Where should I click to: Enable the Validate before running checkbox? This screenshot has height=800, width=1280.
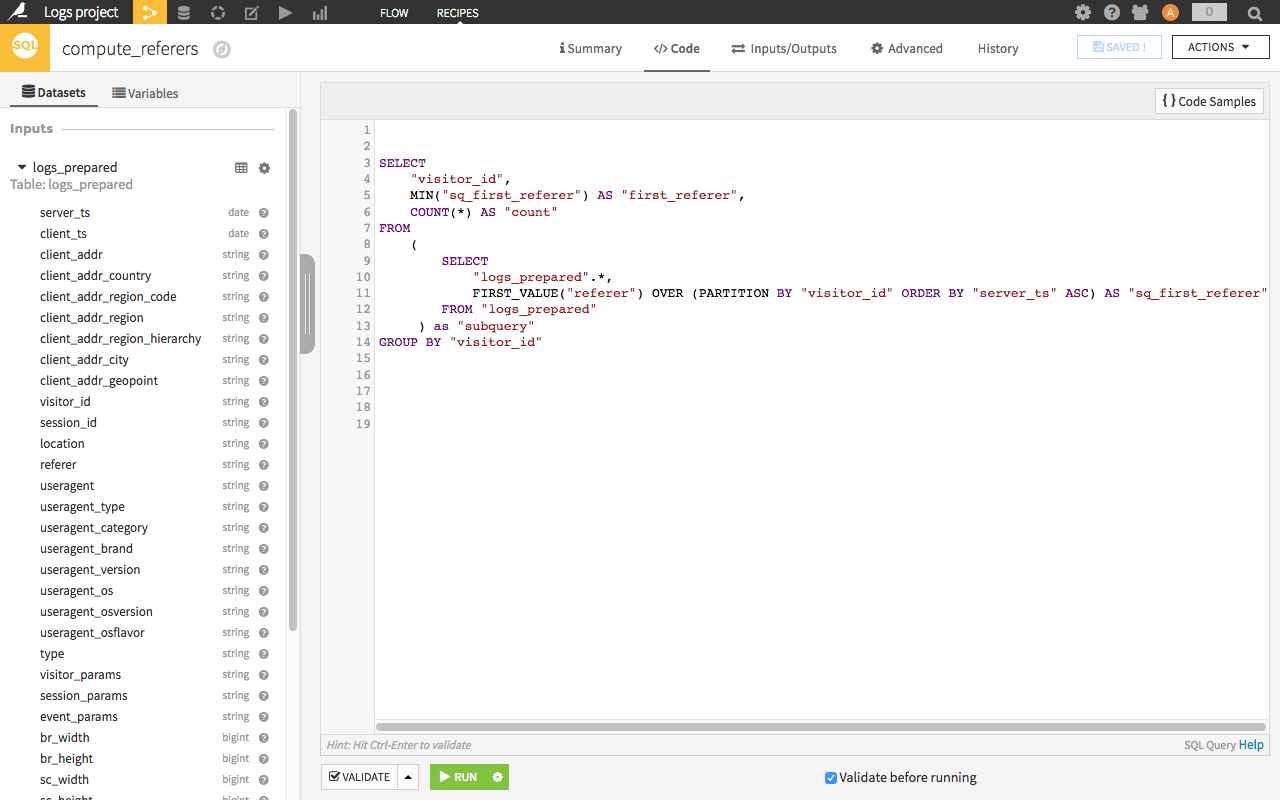pos(830,777)
